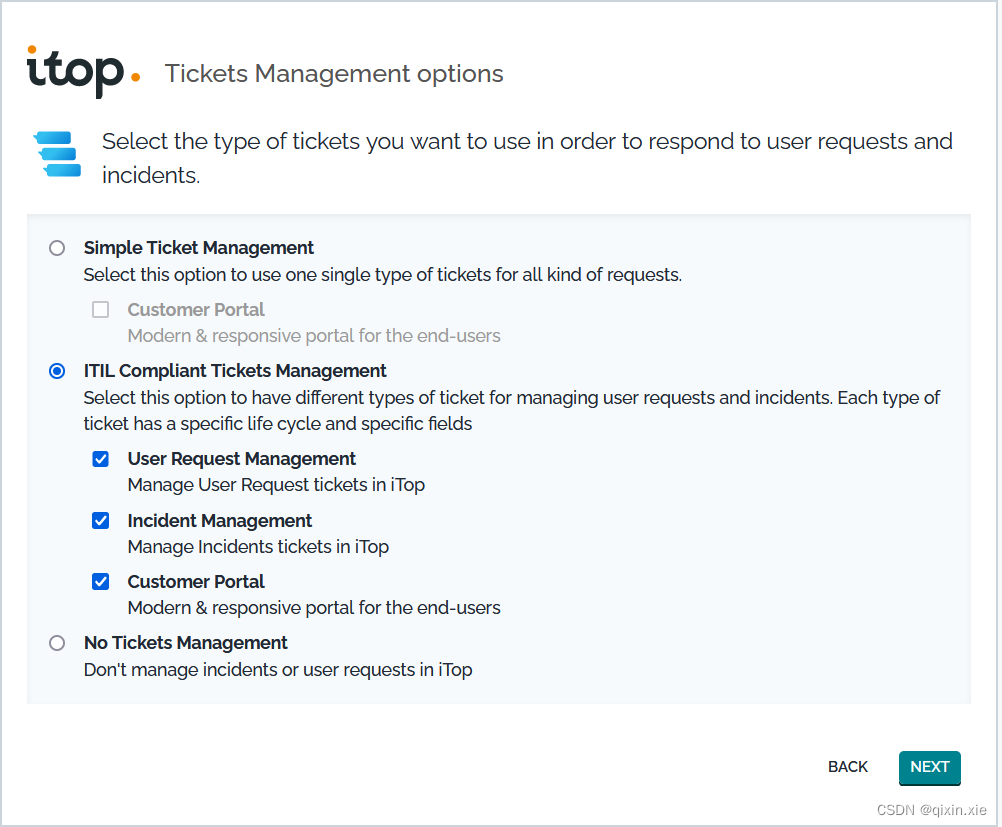Choose No Tickets Management radio option
The height and width of the screenshot is (827, 1002).
click(x=57, y=643)
